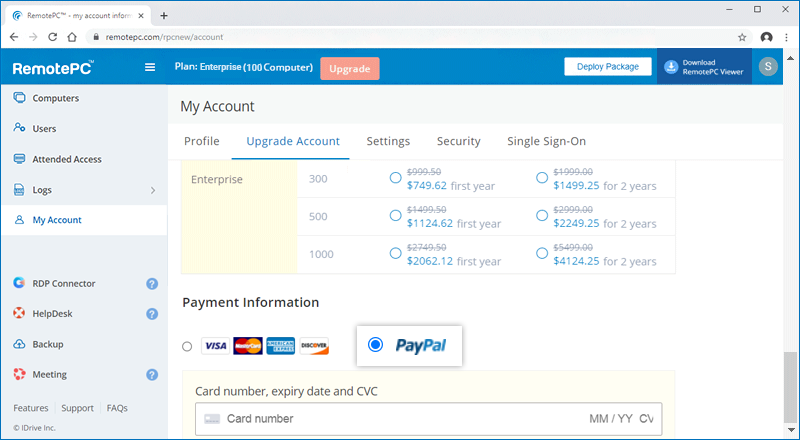The image size is (800, 440).
Task: Open help for HelpDesk
Action: coord(152,313)
